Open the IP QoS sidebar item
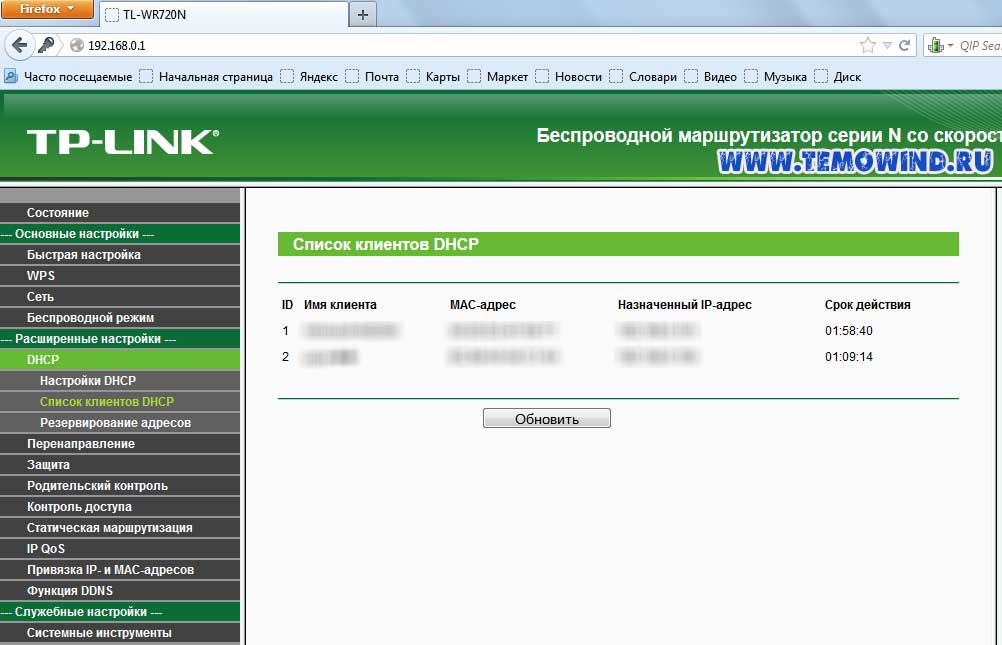Viewport: 1002px width, 645px height. (120, 548)
